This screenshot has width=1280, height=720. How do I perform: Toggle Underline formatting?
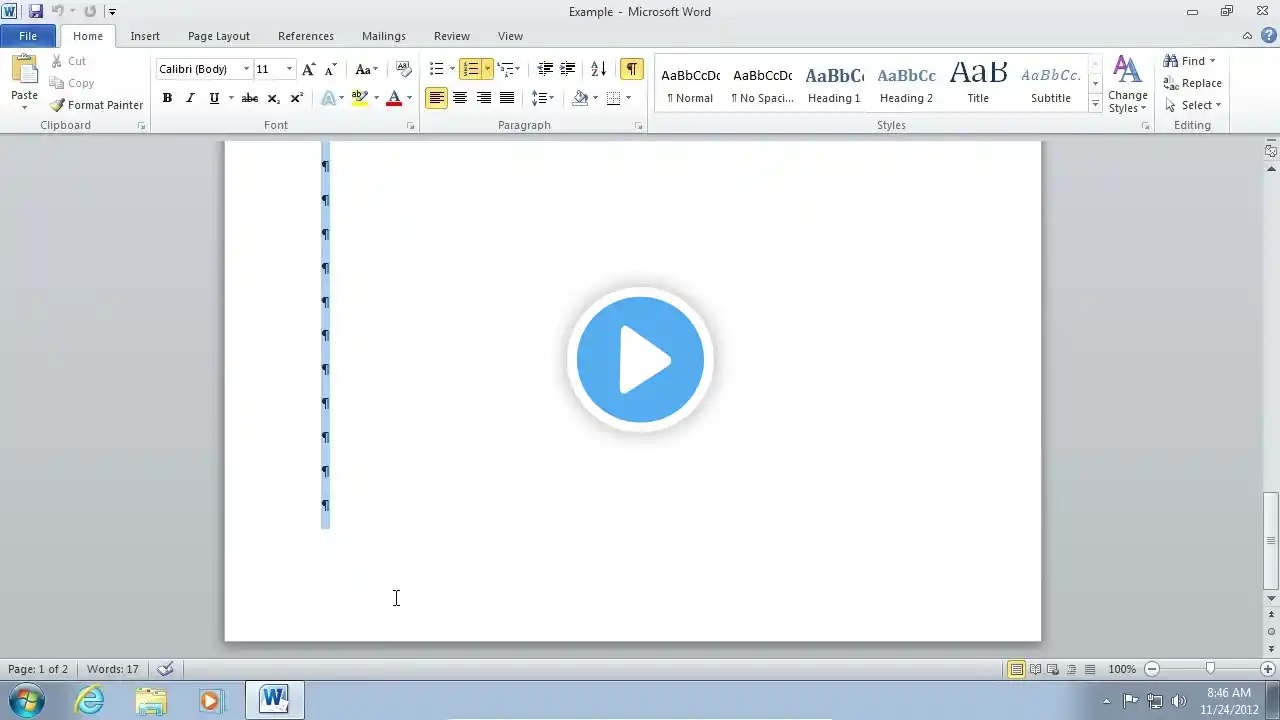pos(214,98)
